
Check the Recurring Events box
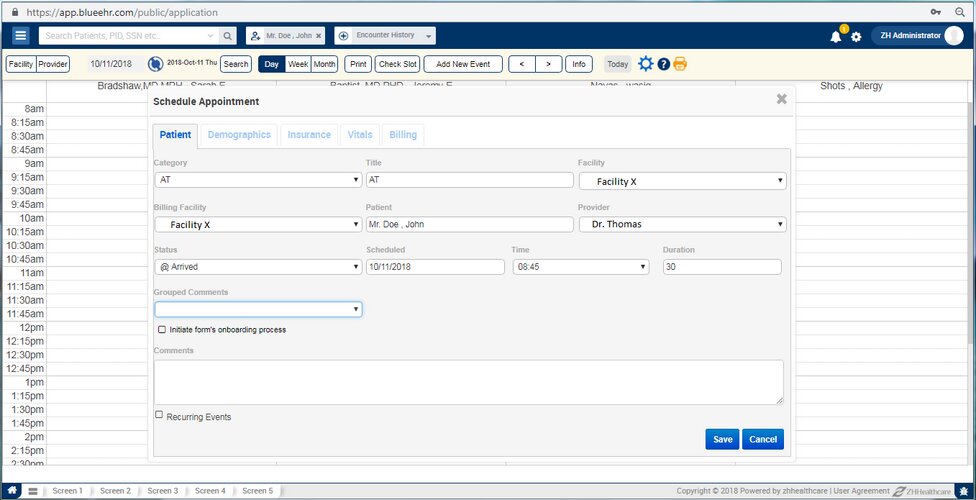(159, 415)
